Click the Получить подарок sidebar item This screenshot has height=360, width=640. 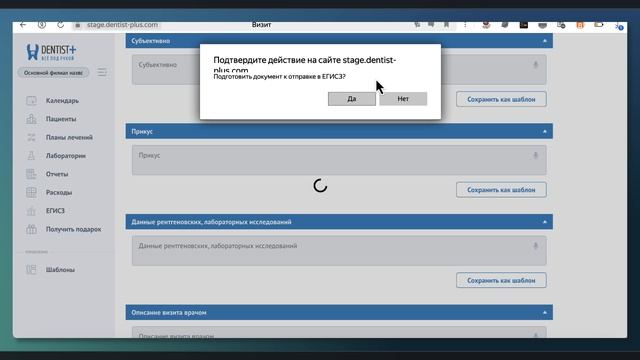pyautogui.click(x=73, y=229)
